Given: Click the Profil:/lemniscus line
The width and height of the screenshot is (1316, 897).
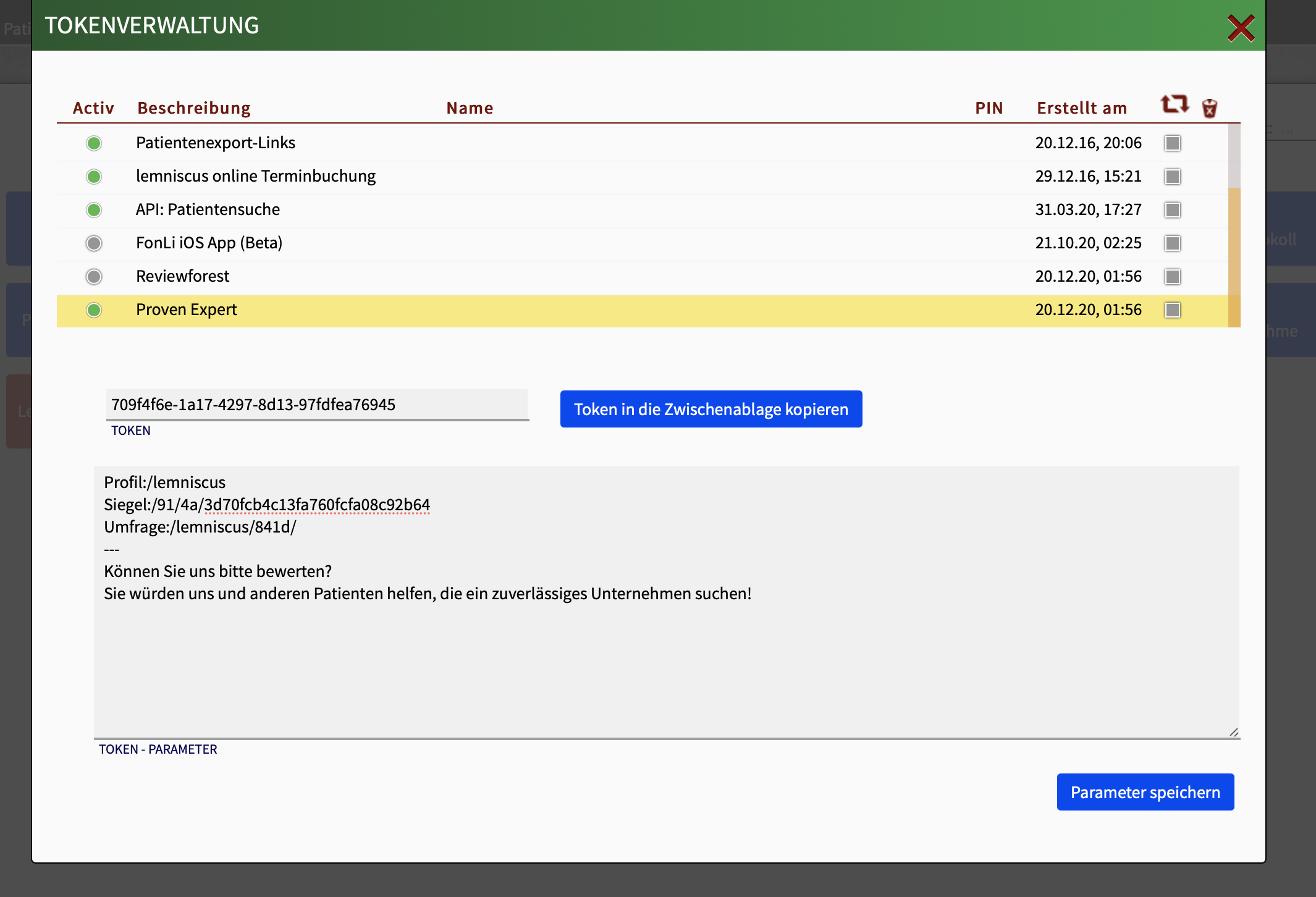Looking at the screenshot, I should [x=165, y=482].
